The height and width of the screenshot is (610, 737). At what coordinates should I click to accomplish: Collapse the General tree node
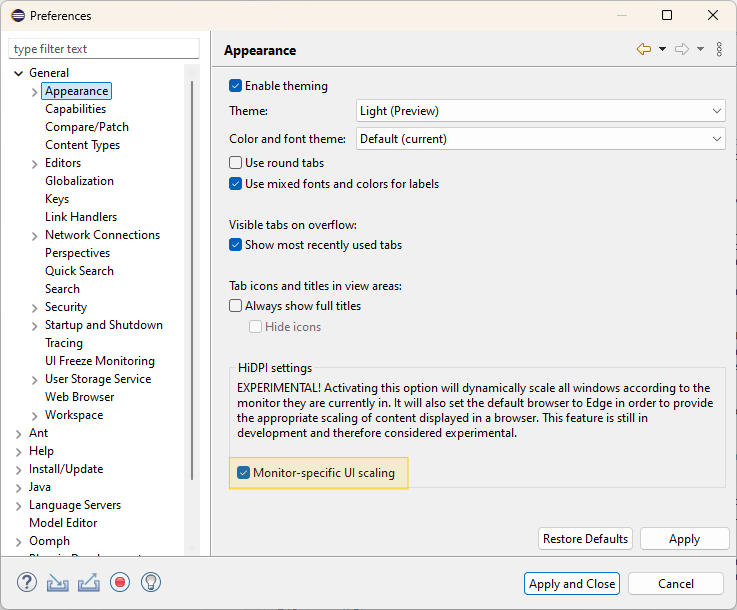pyautogui.click(x=18, y=73)
